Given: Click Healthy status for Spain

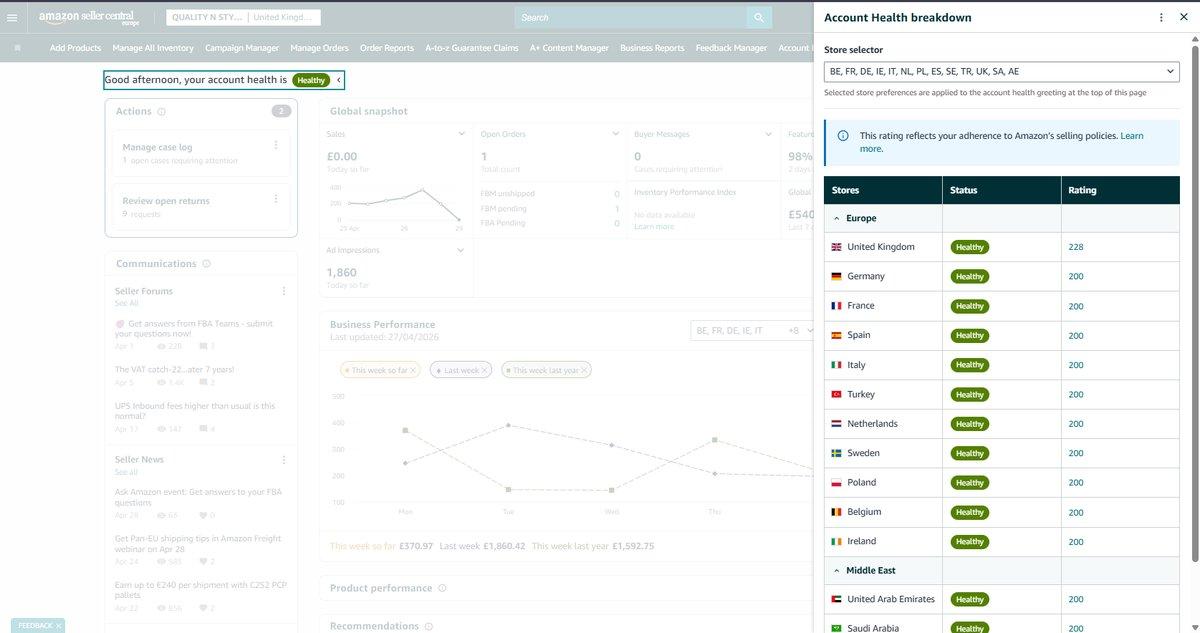Looking at the screenshot, I should pos(970,335).
